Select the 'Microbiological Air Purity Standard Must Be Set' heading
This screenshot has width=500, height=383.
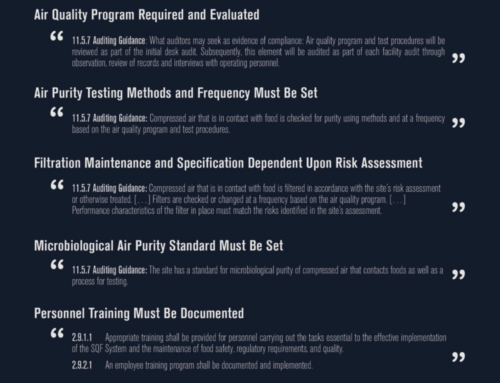click(x=159, y=246)
